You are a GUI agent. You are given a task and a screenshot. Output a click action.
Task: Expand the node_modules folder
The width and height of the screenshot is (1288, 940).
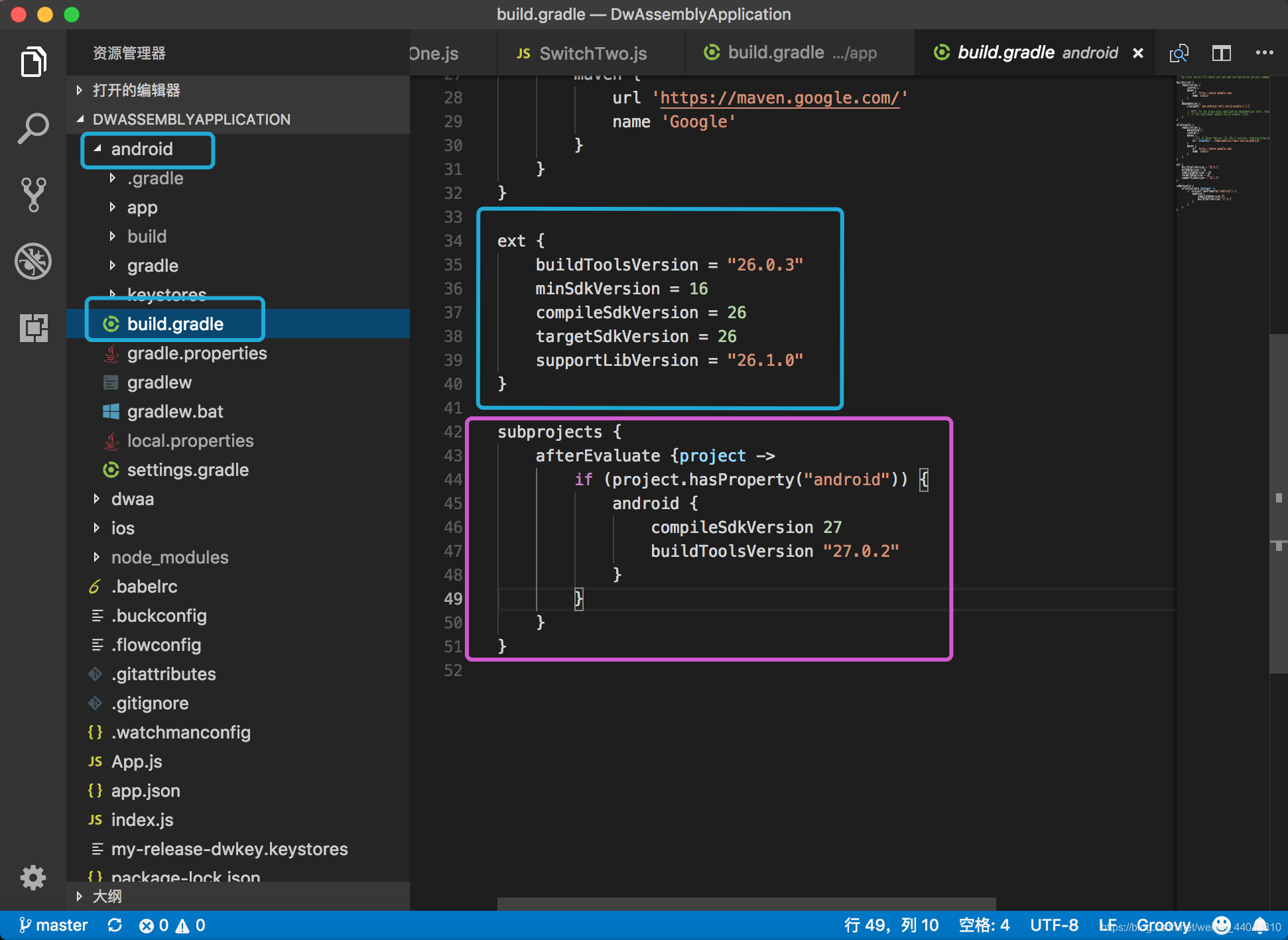pos(238,557)
